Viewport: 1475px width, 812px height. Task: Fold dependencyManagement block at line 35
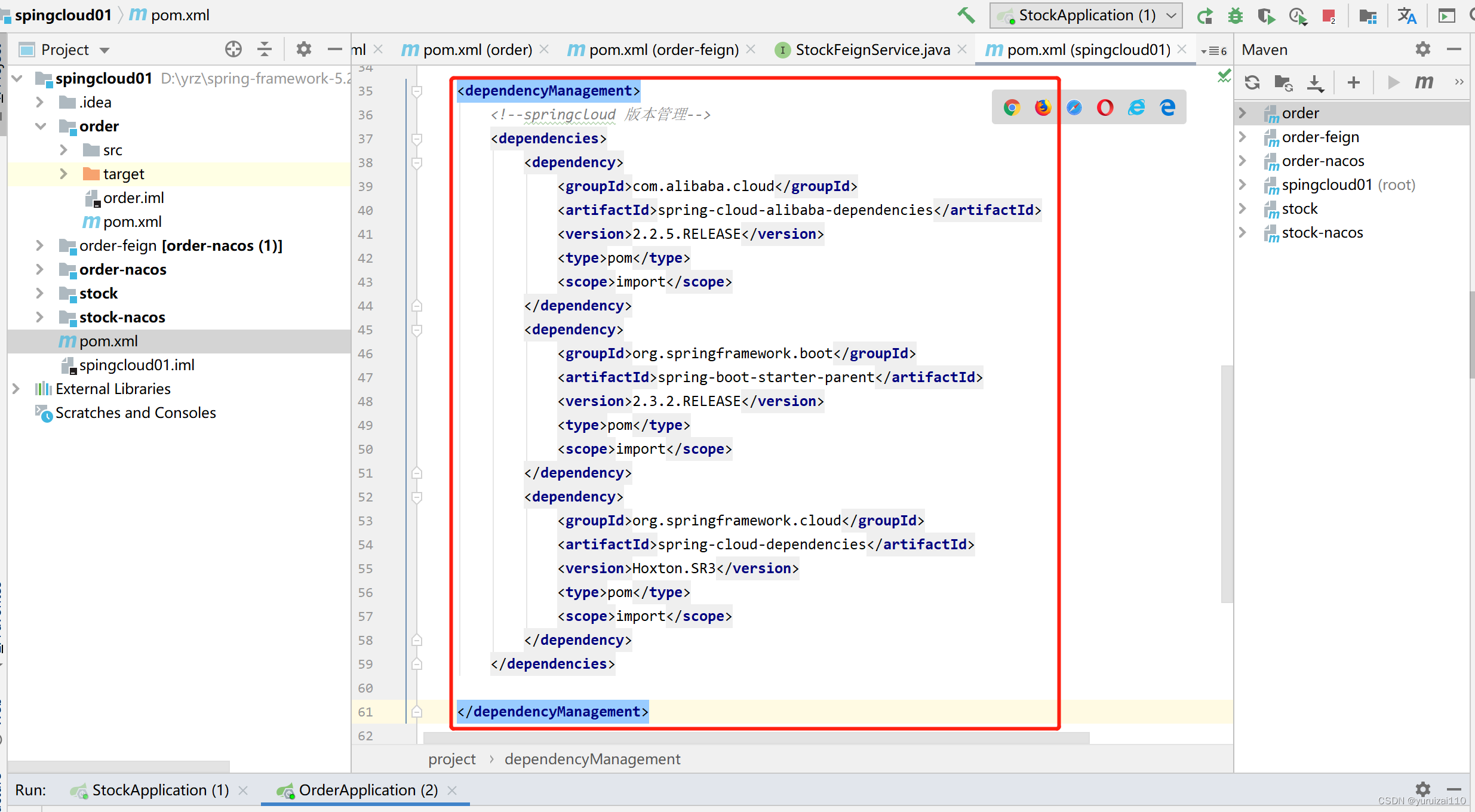point(417,91)
